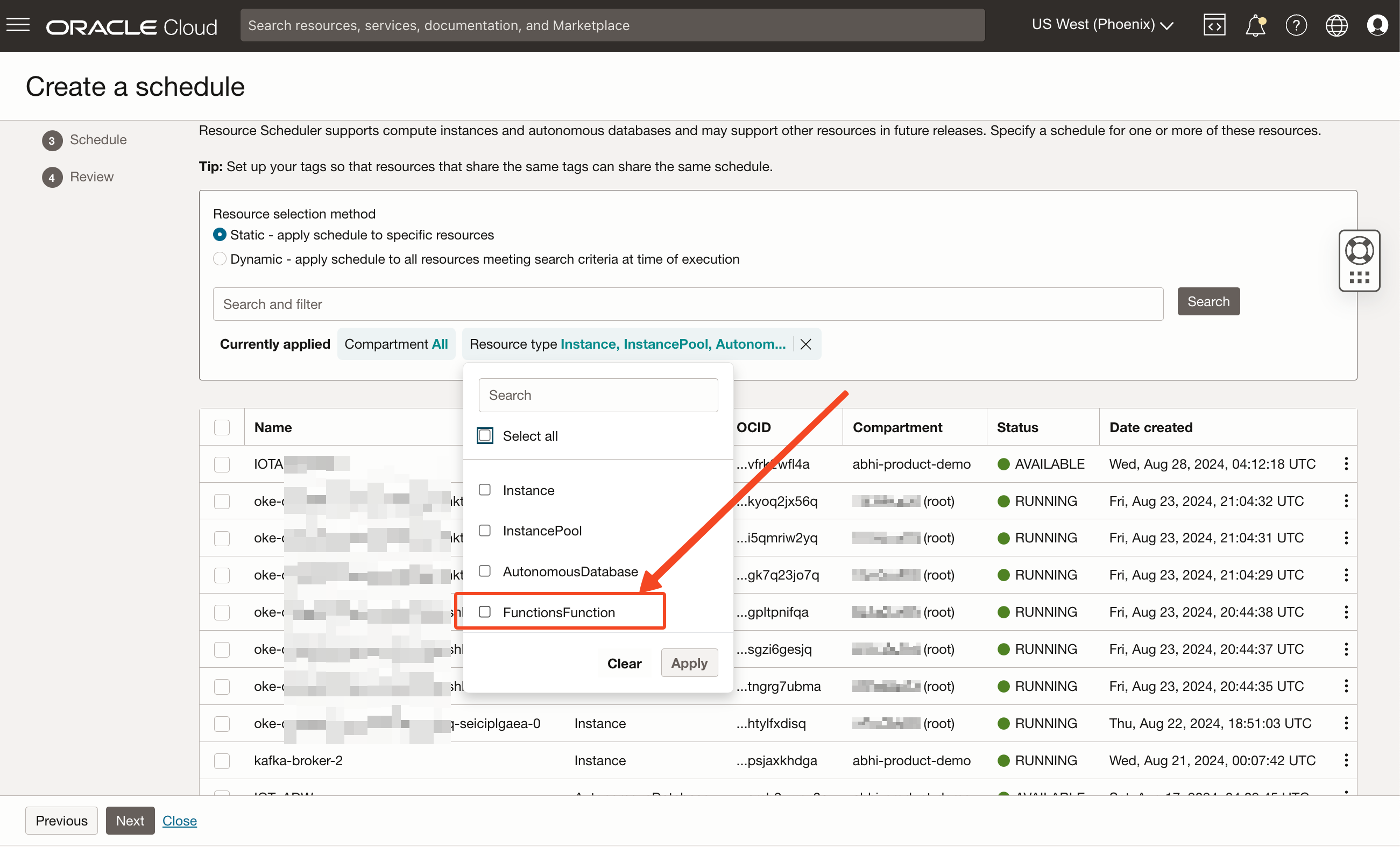Open Cloud Shell developer tools icon
The height and width of the screenshot is (847, 1400).
1214,25
